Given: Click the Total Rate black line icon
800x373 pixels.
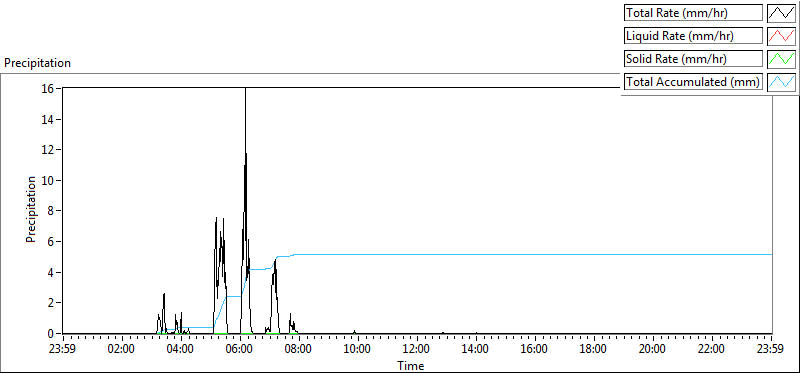Looking at the screenshot, I should pyautogui.click(x=782, y=13).
